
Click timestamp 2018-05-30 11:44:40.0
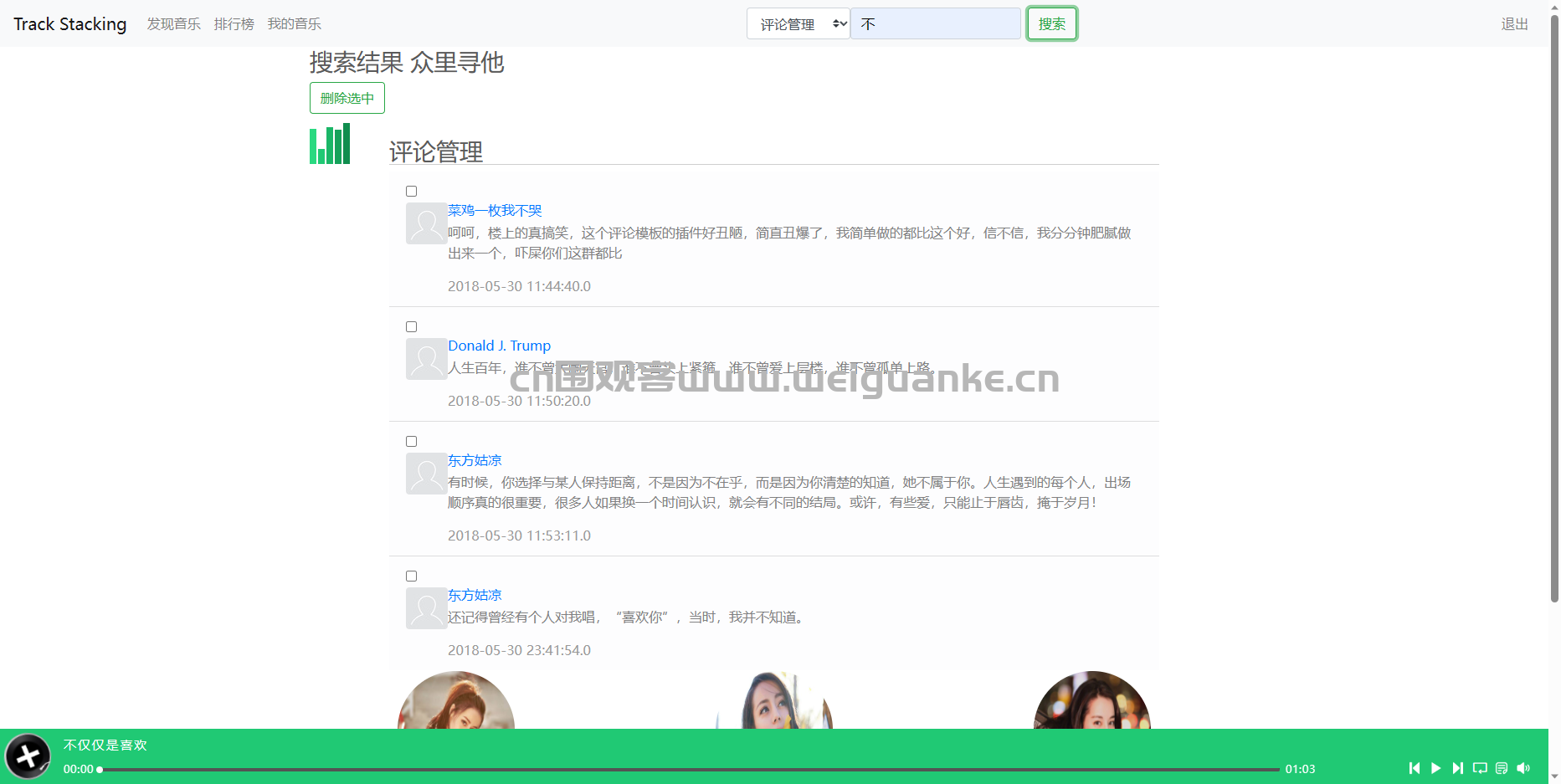pos(519,286)
